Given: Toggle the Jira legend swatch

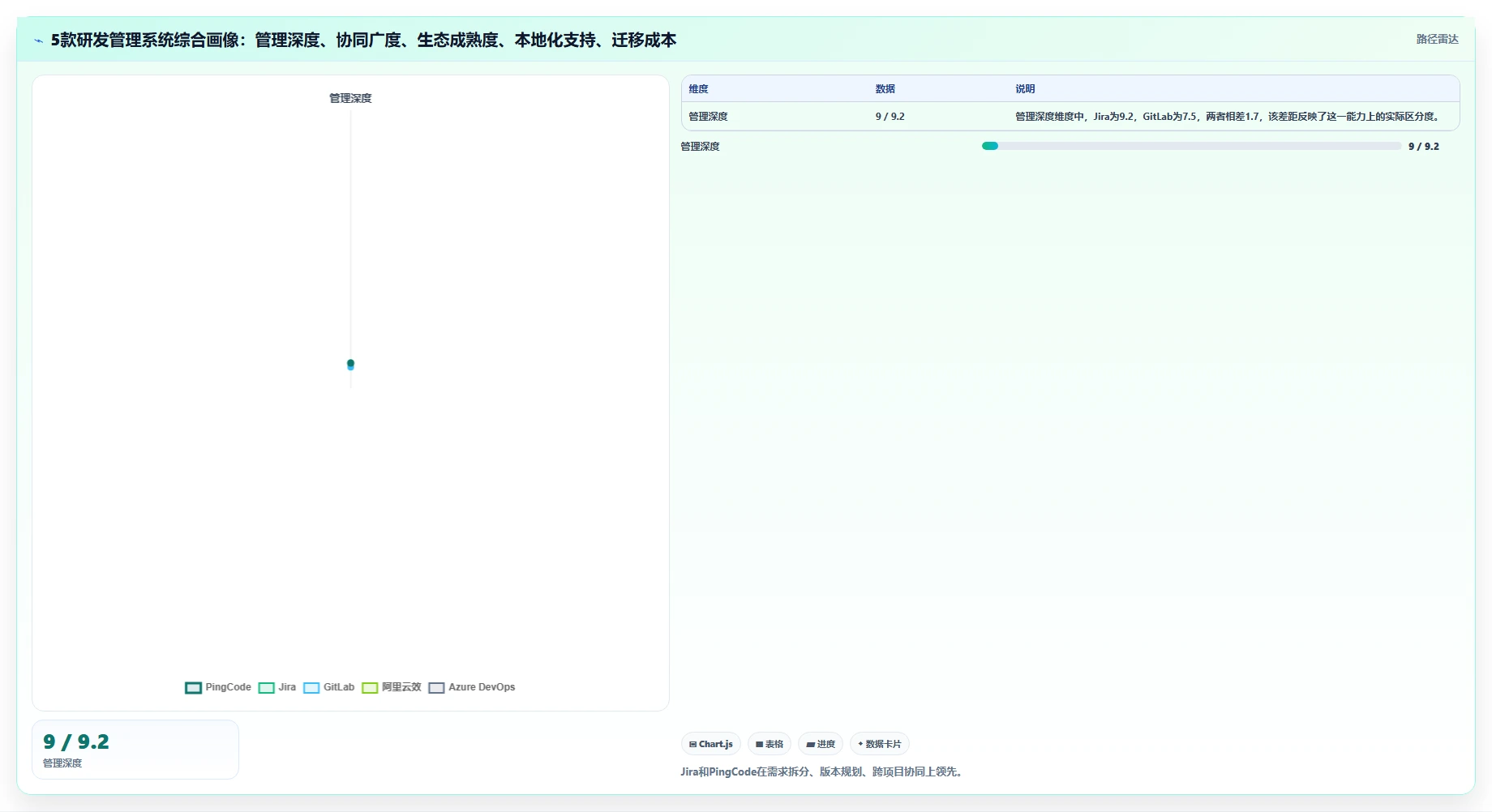Looking at the screenshot, I should point(266,688).
